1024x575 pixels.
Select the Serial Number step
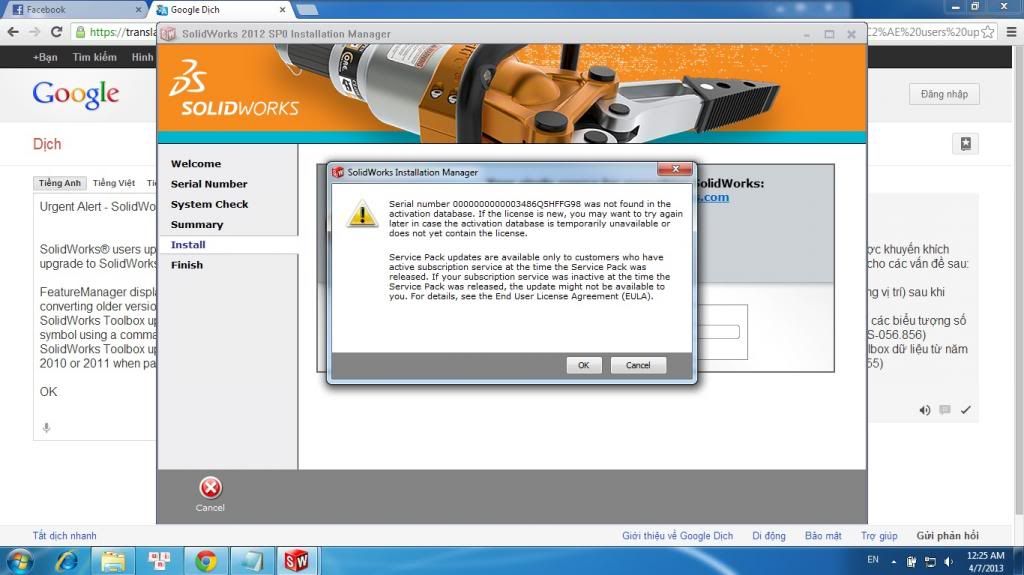209,184
